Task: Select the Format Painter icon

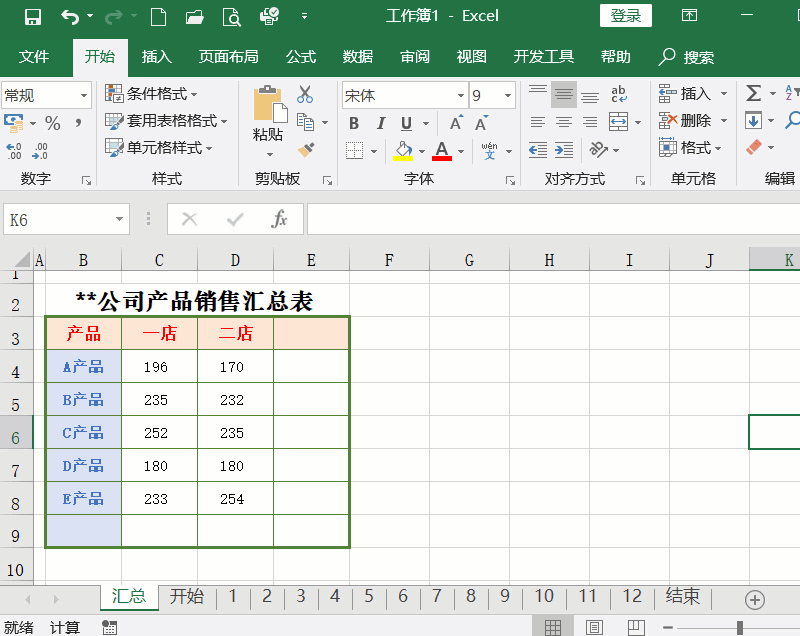Action: click(x=306, y=147)
